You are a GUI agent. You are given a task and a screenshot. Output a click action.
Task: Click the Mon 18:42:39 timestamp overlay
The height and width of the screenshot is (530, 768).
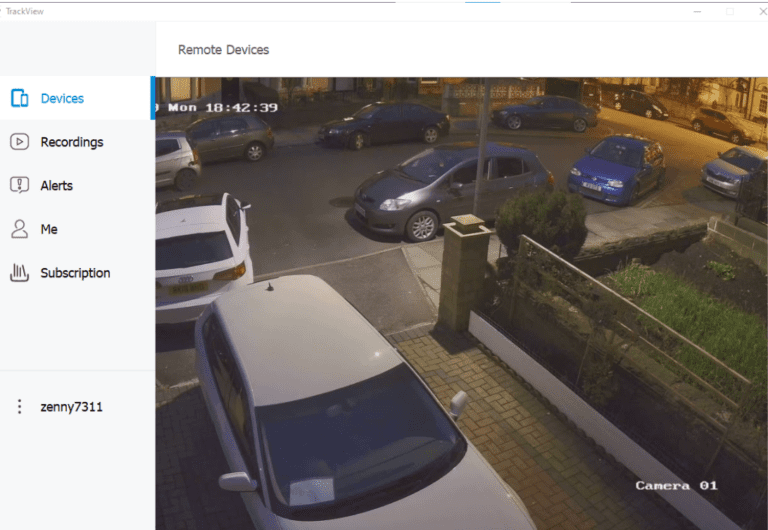(223, 107)
